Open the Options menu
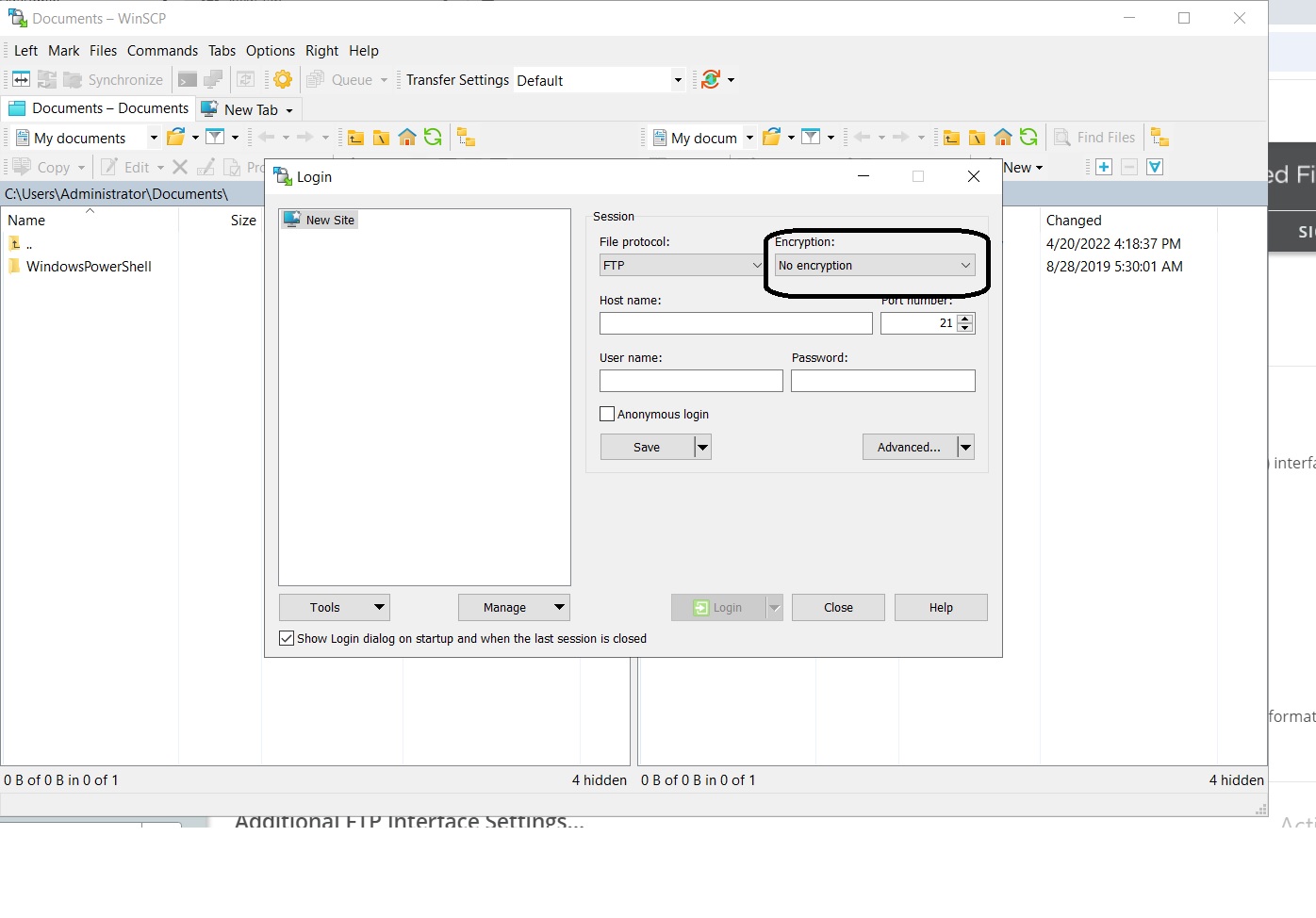 point(271,51)
